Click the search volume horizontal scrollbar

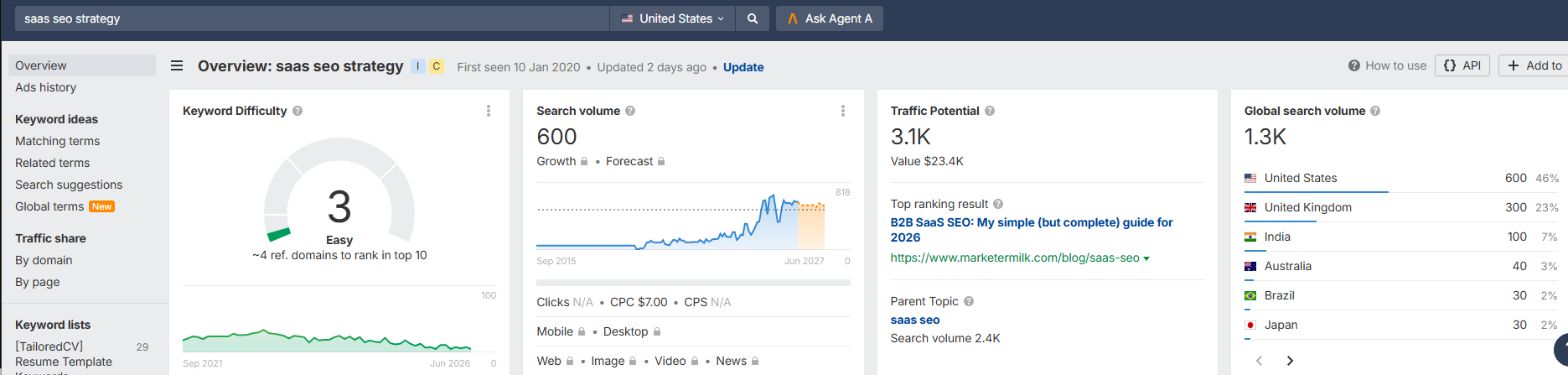click(693, 283)
